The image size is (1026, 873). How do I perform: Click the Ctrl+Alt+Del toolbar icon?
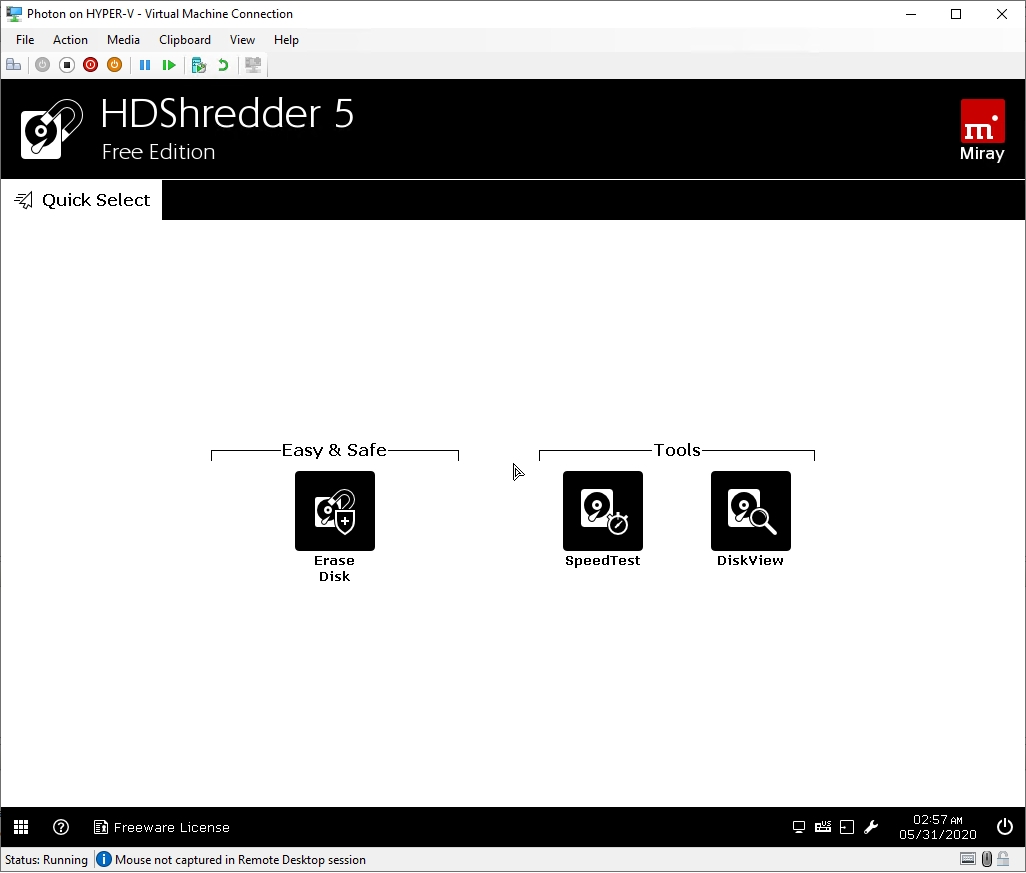tap(14, 65)
